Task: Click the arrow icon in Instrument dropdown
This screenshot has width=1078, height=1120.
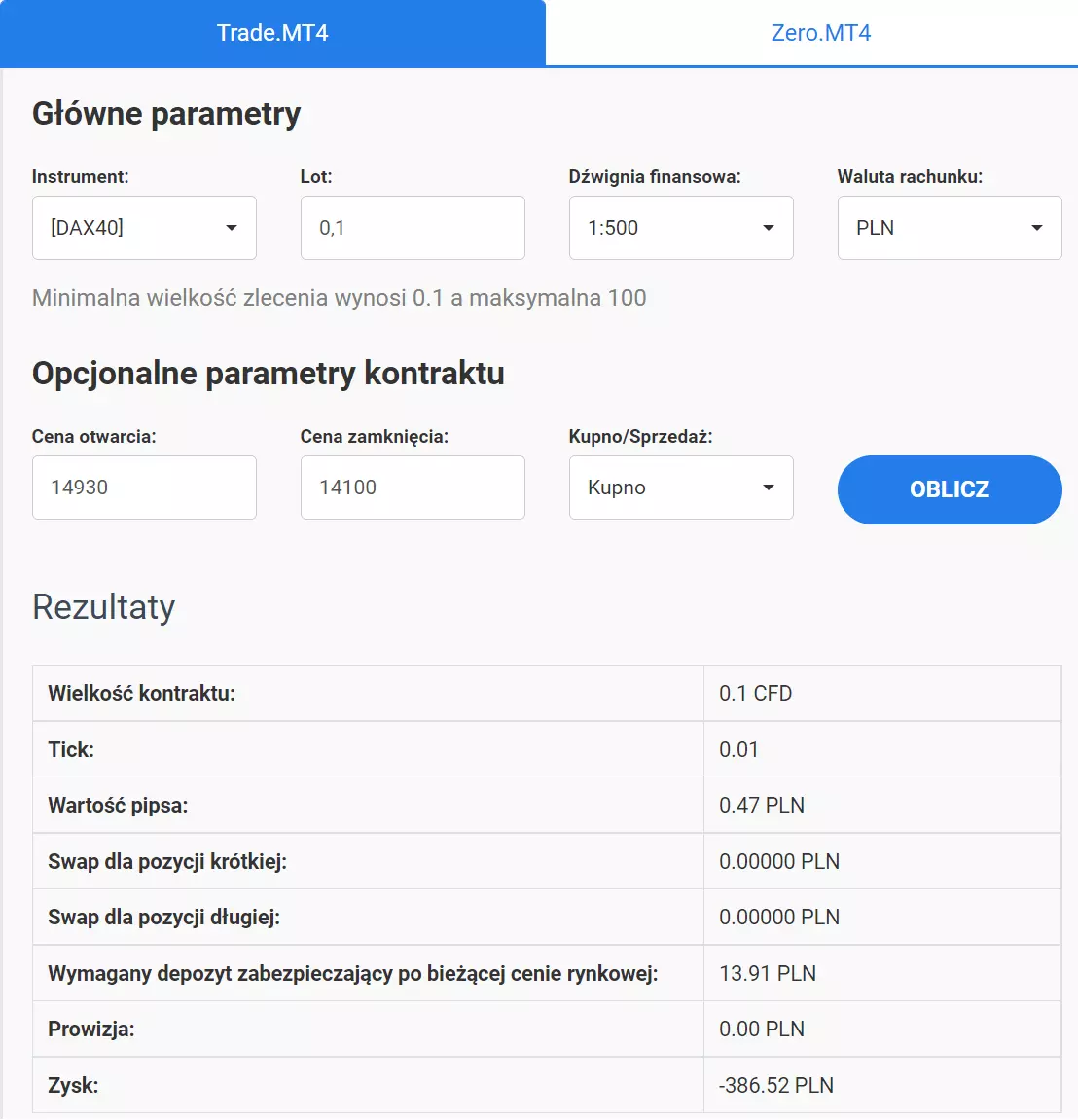Action: click(x=232, y=228)
